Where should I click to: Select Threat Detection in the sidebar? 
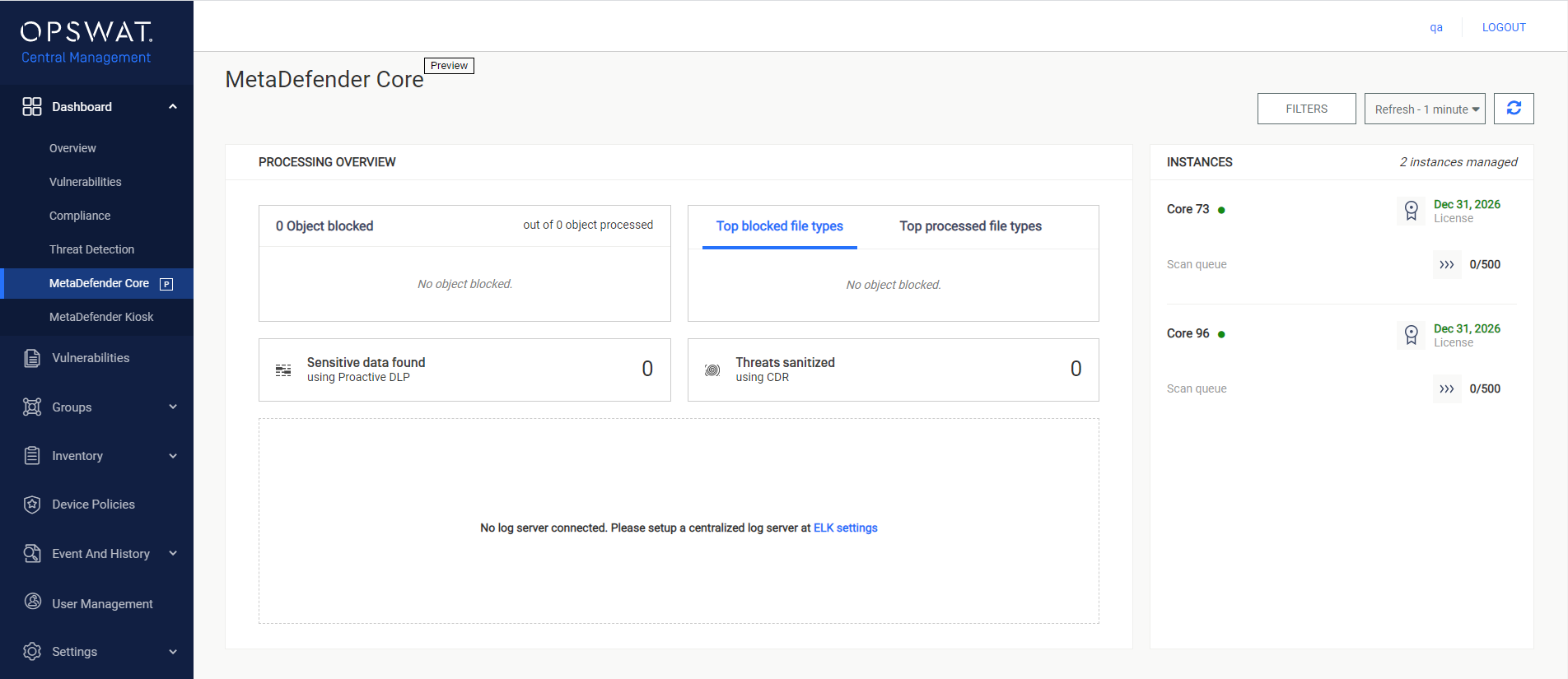click(x=91, y=249)
